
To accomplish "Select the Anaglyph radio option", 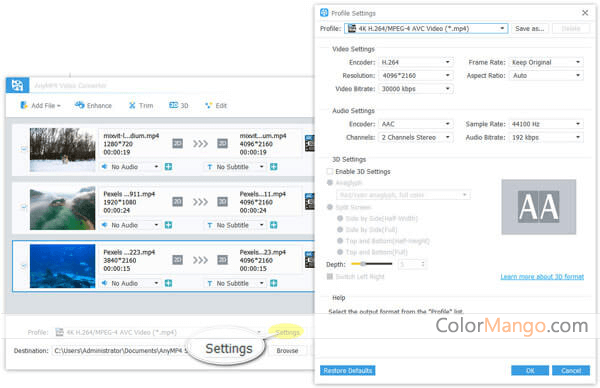I will tap(330, 183).
